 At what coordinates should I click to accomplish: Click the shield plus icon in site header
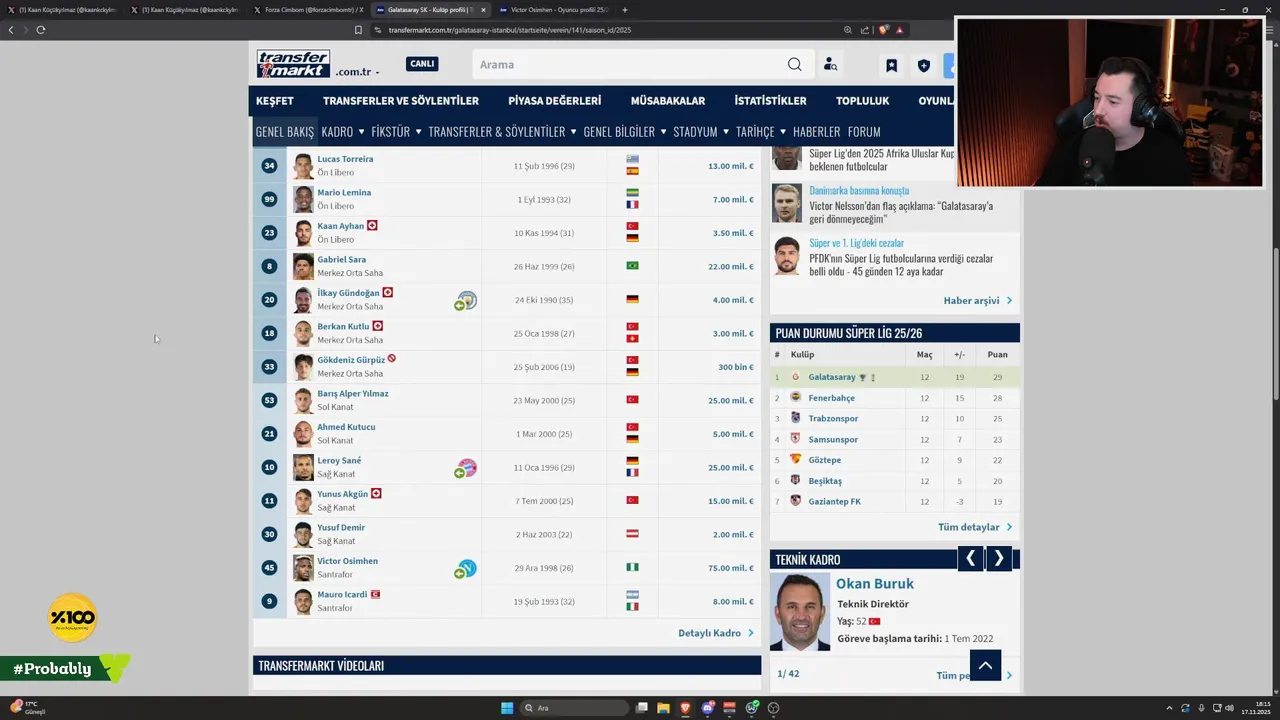point(923,66)
